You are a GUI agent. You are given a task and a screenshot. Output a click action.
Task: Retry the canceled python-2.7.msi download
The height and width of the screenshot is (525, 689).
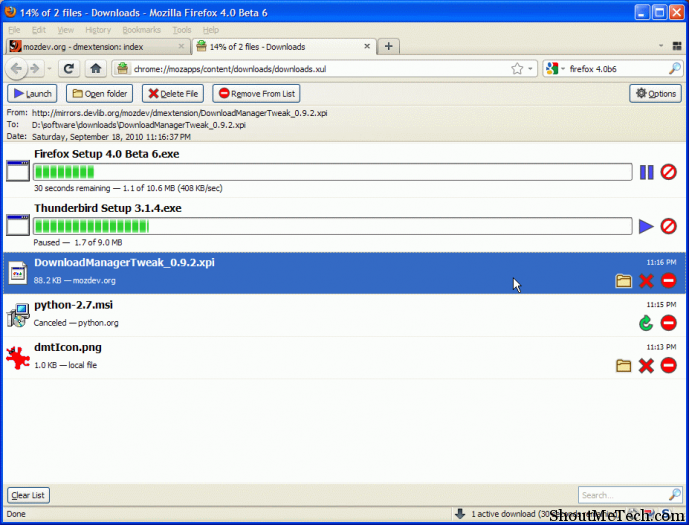tap(646, 323)
